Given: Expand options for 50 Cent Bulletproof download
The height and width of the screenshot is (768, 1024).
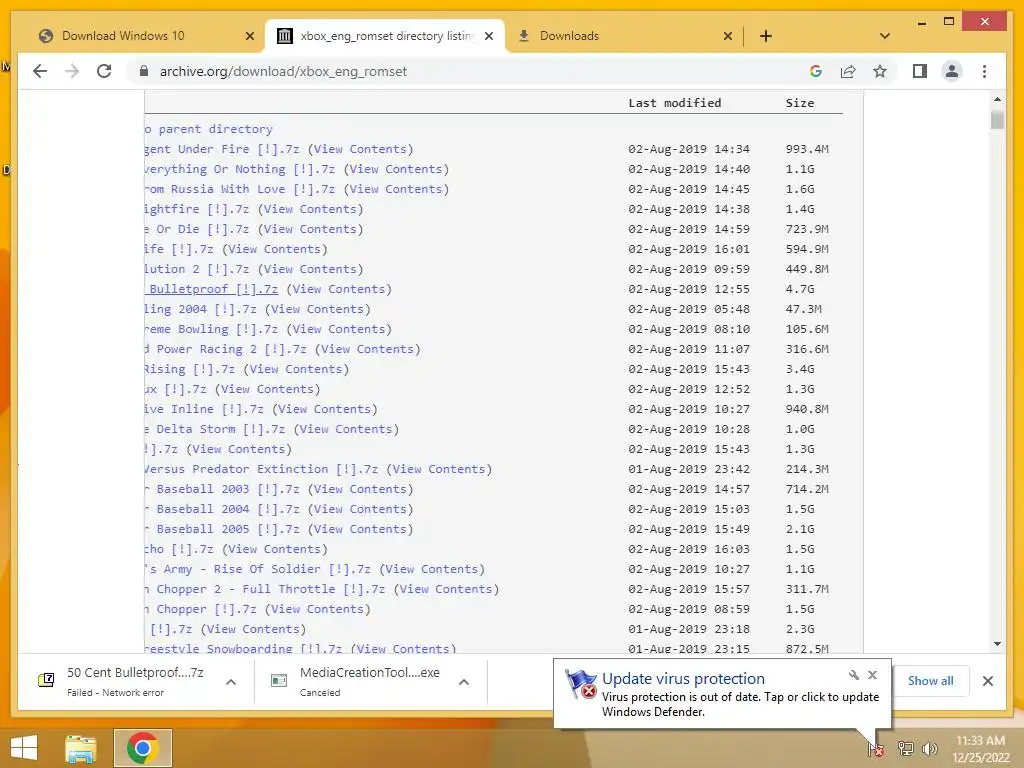Looking at the screenshot, I should click(x=231, y=682).
